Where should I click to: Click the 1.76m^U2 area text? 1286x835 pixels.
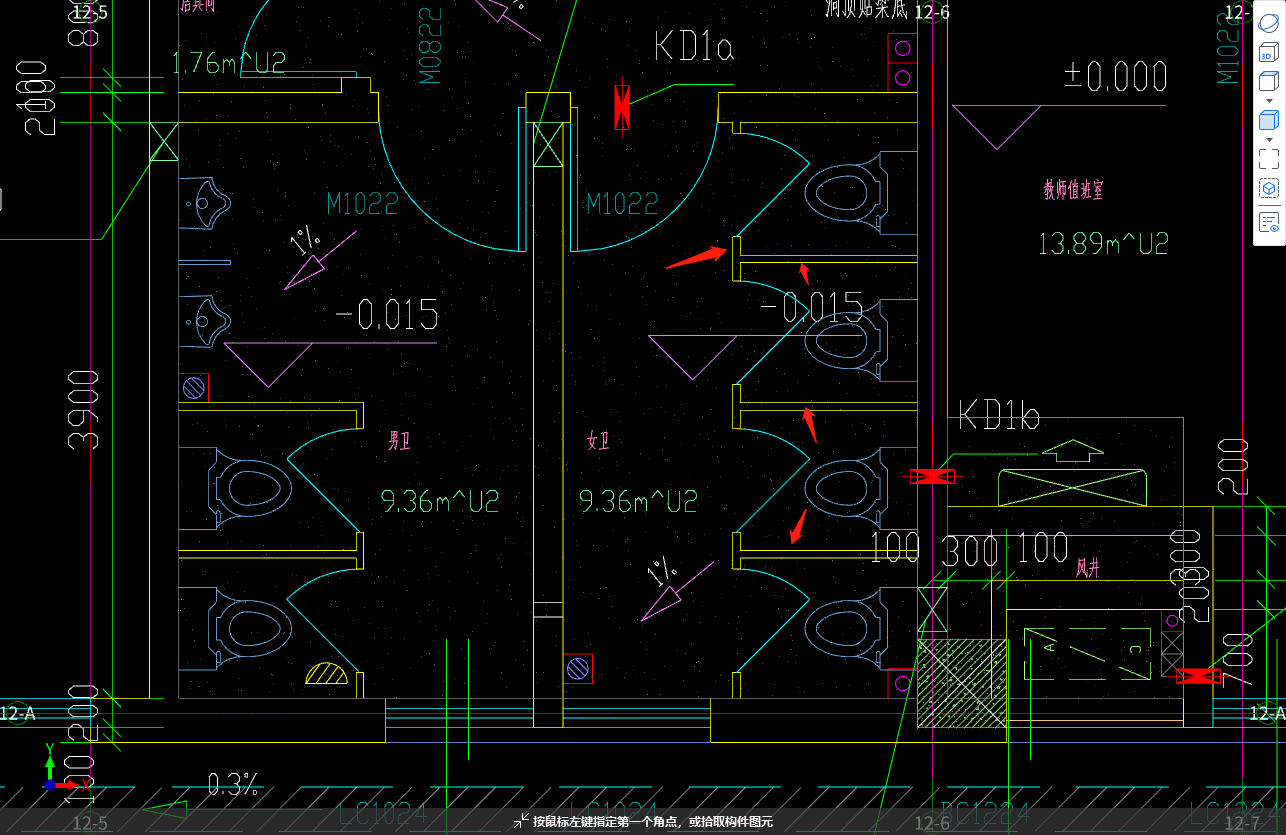pos(229,63)
